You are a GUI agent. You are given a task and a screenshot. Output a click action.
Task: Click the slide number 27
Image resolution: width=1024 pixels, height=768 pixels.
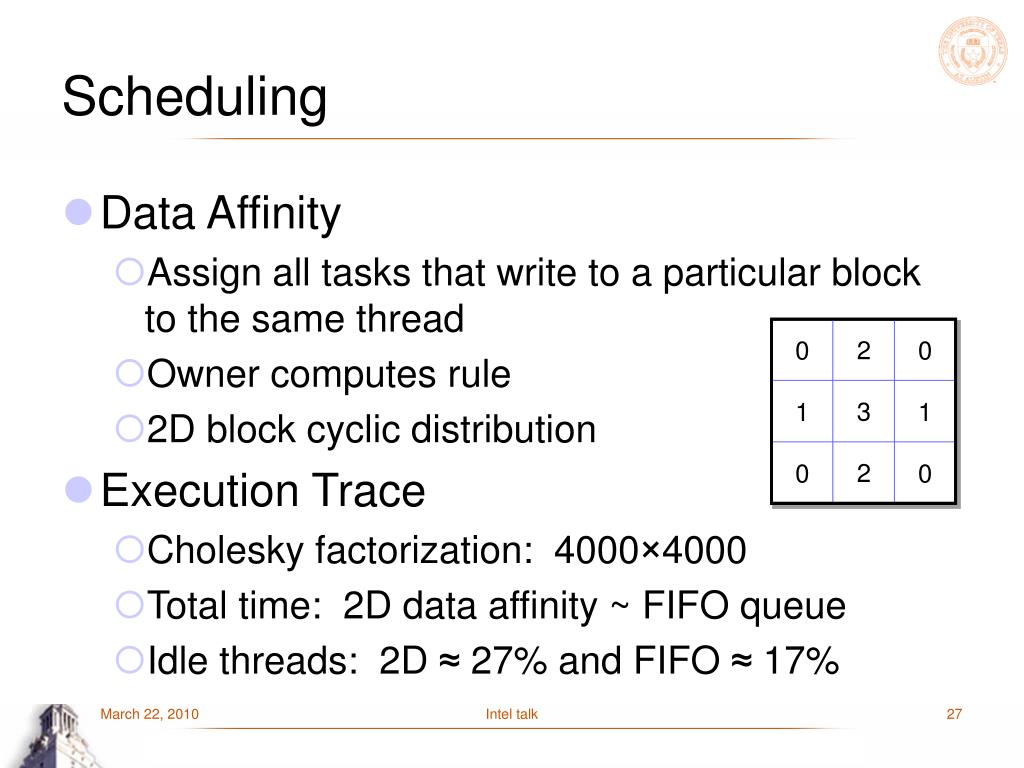pyautogui.click(x=954, y=714)
